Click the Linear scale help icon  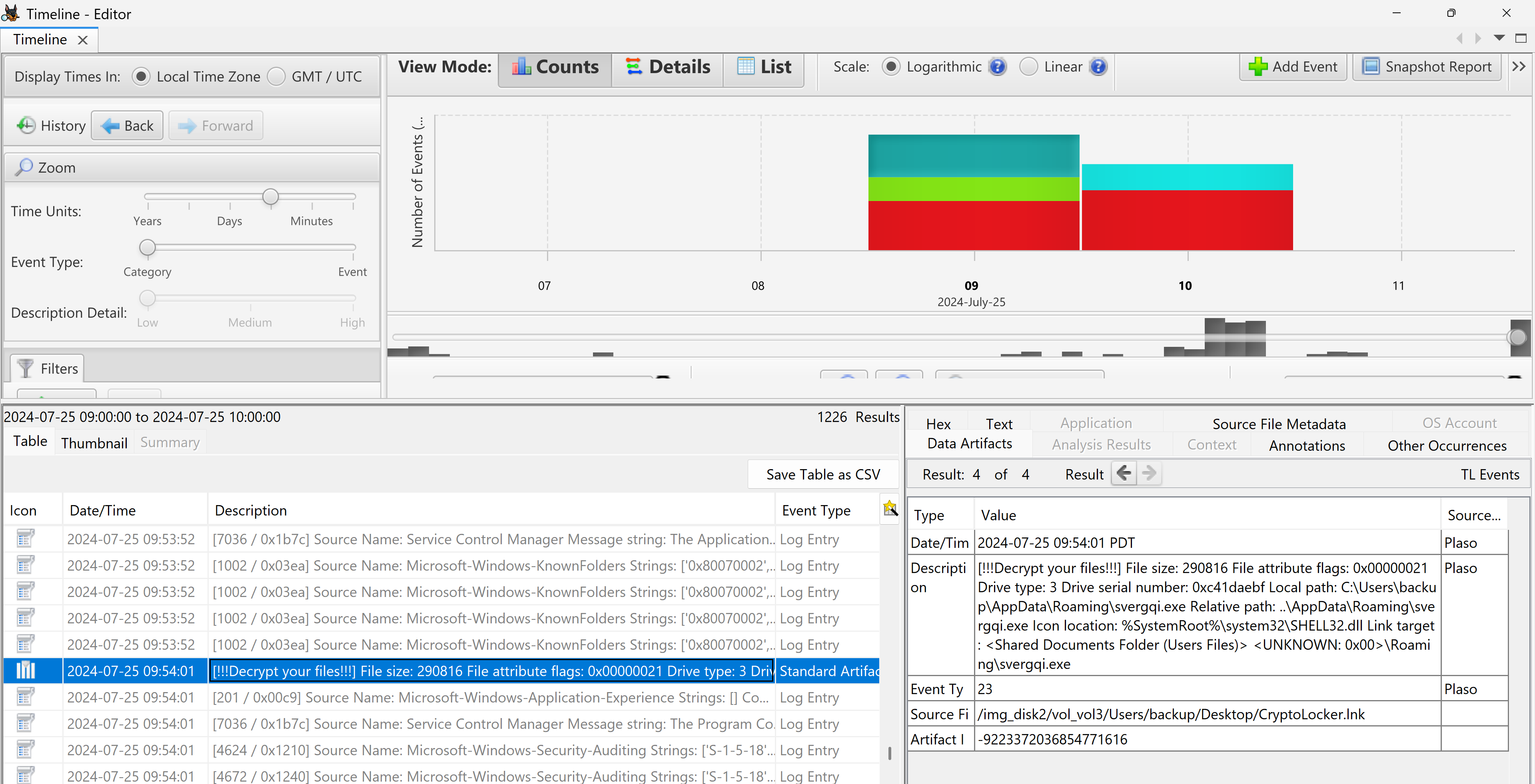tap(1098, 67)
